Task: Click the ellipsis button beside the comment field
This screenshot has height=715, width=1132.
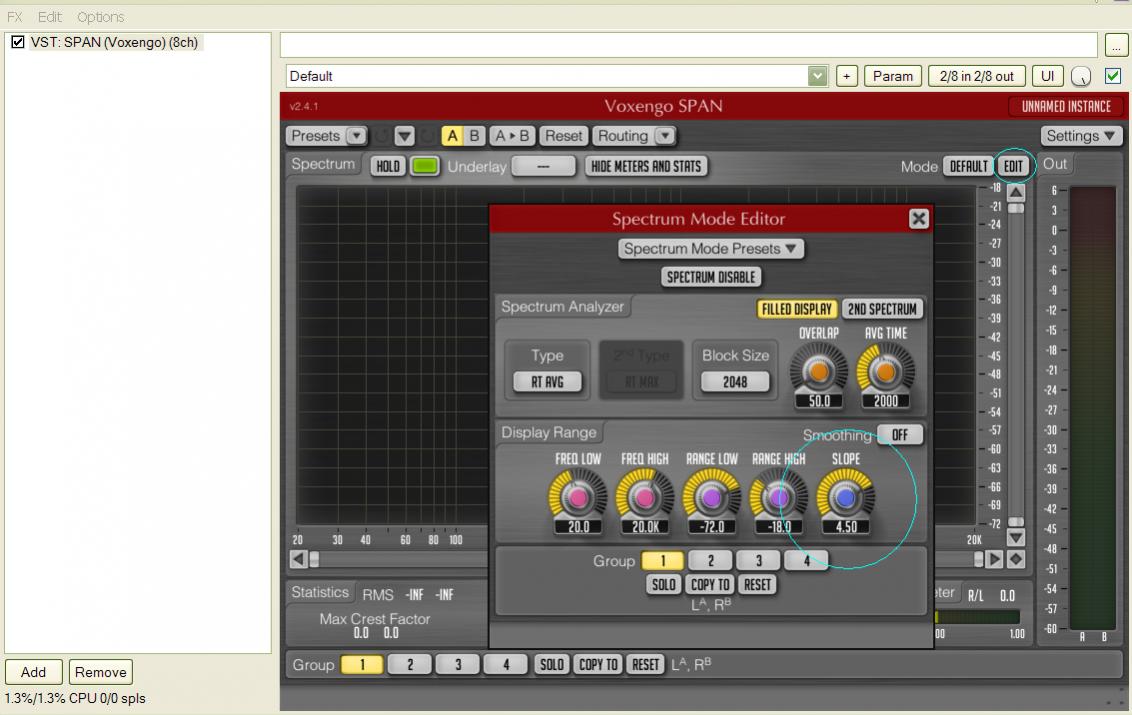Action: (x=1116, y=45)
